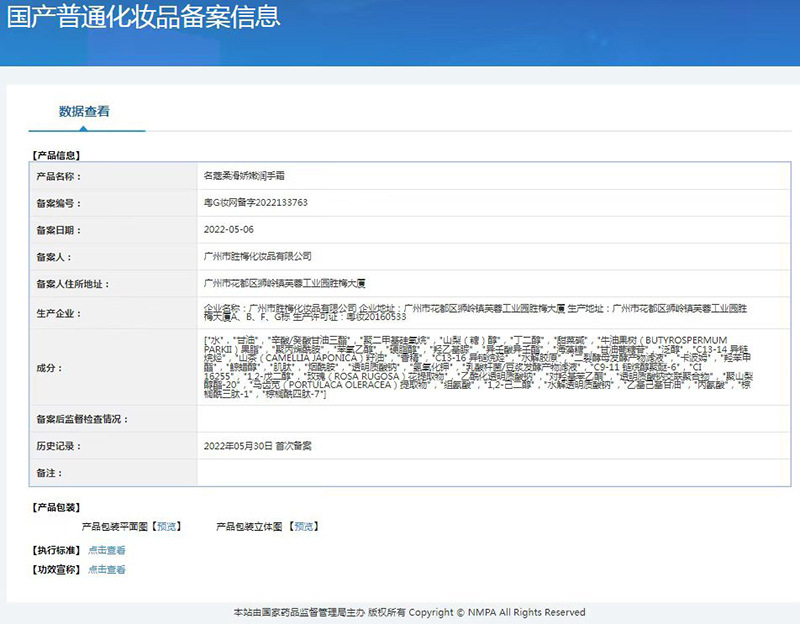The height and width of the screenshot is (624, 800).
Task: Select product name 名蔻柔滑娇嫩润手霜
Action: tap(244, 176)
